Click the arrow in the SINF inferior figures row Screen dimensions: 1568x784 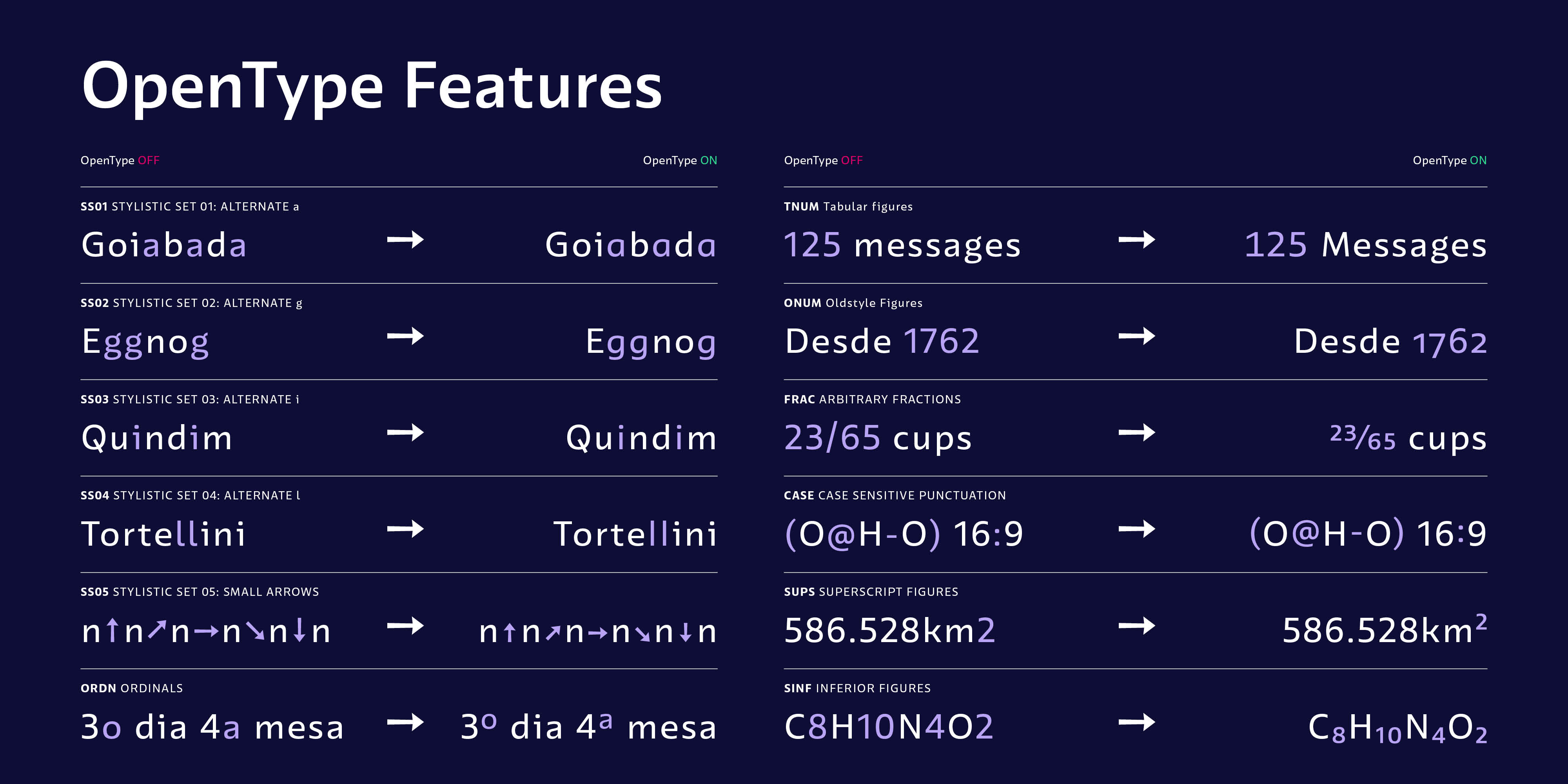[x=1136, y=722]
